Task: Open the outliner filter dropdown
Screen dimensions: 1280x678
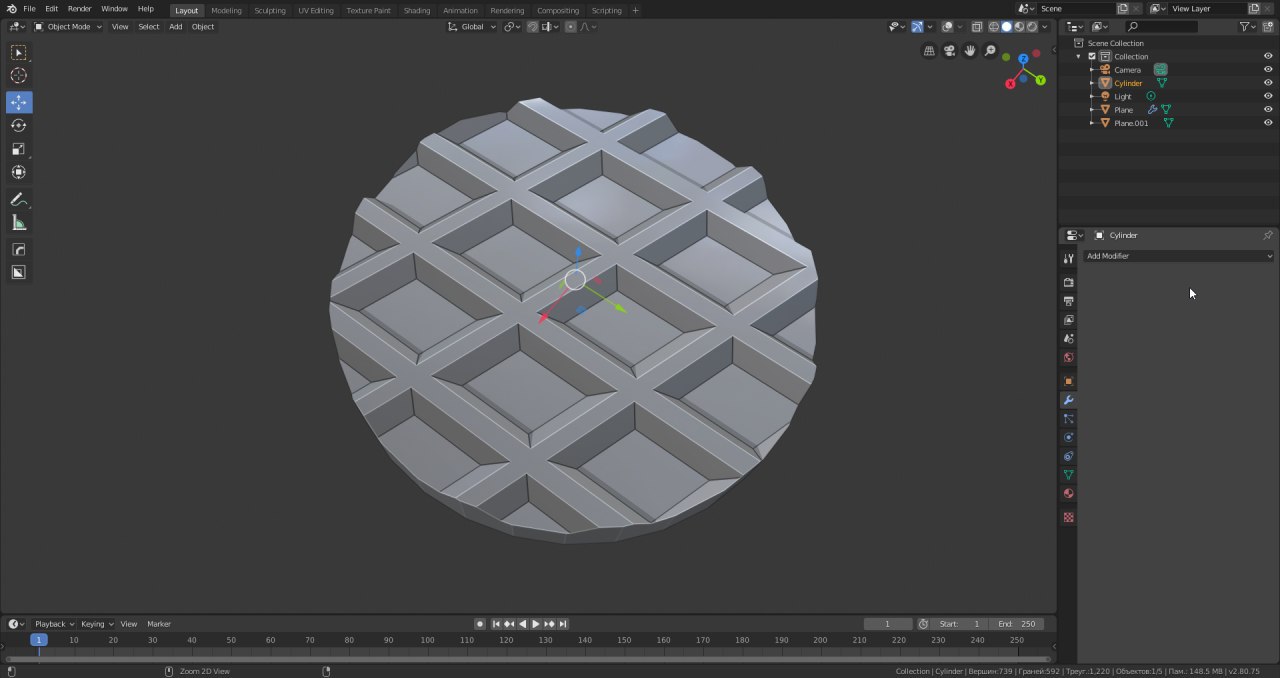Action: (1248, 27)
